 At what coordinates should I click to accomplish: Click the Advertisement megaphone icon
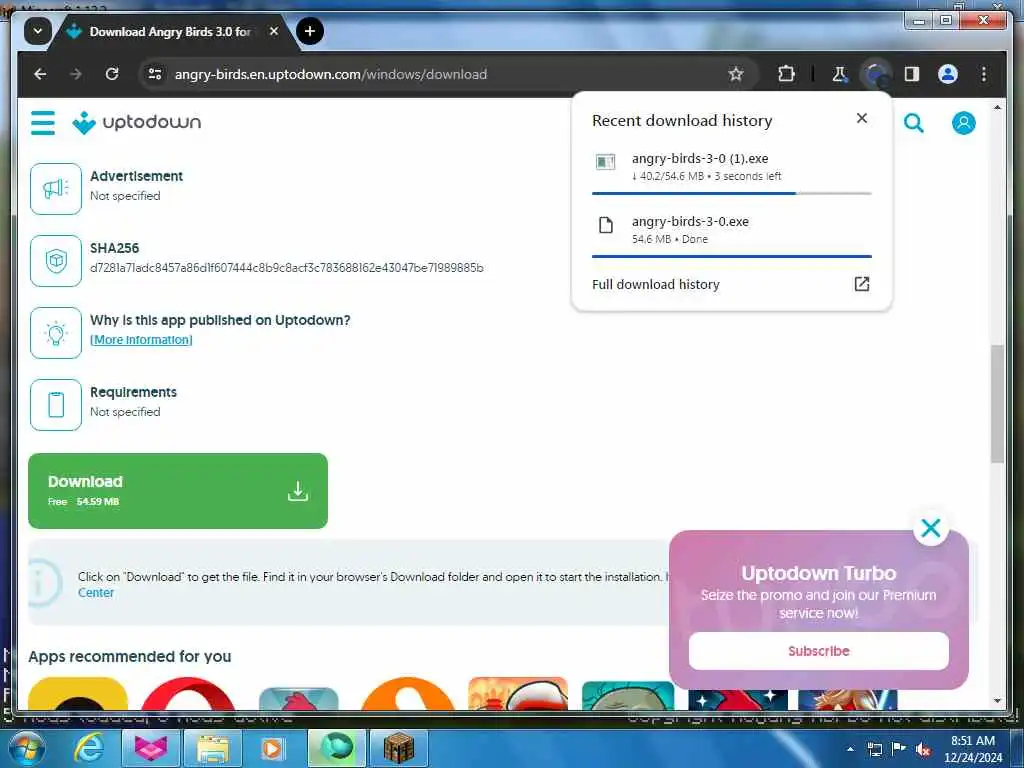click(56, 189)
